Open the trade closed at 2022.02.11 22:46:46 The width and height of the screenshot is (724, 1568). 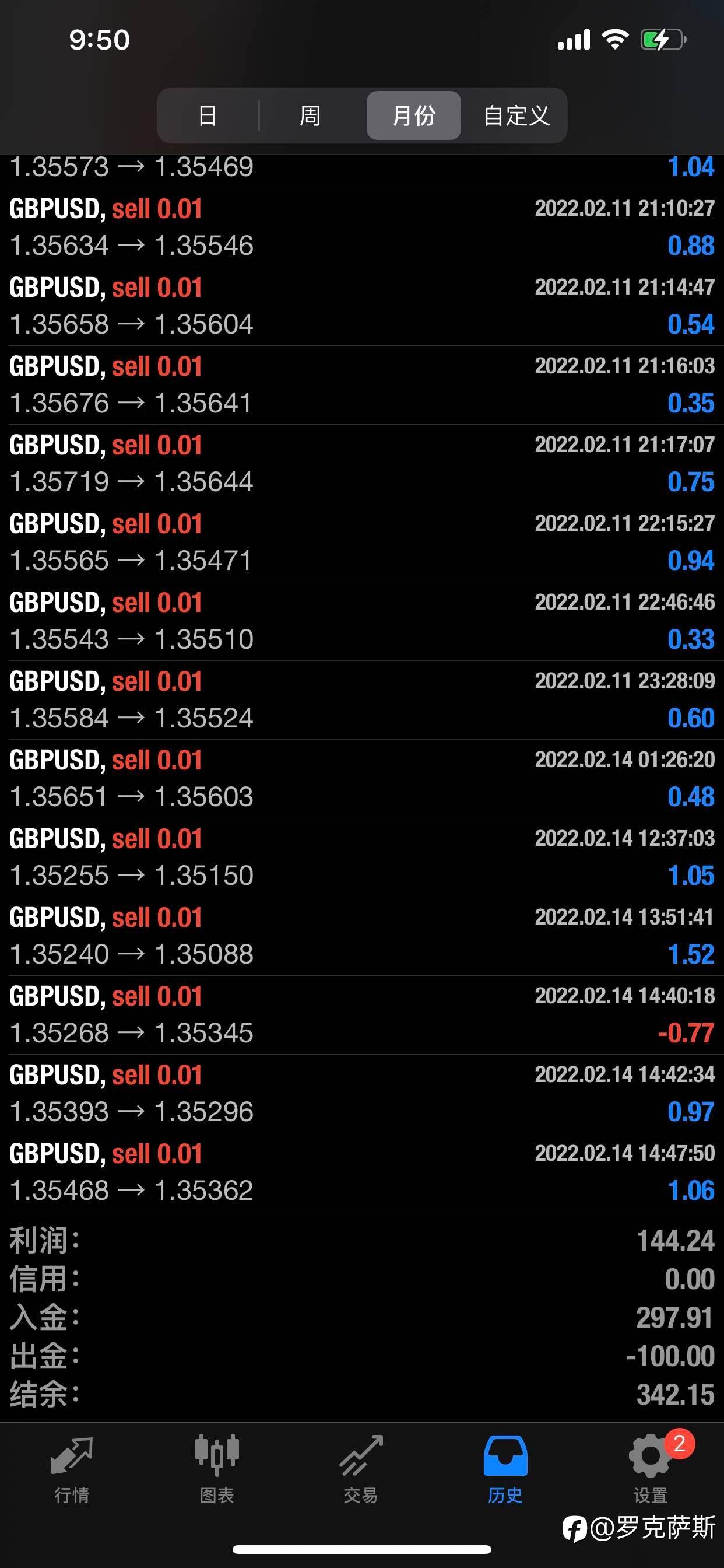pyautogui.click(x=362, y=621)
